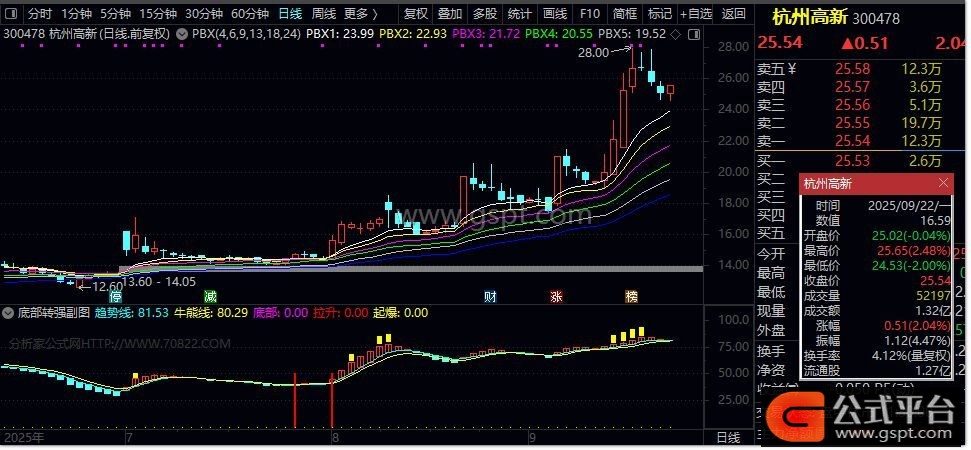This screenshot has height=450, width=971.
Task: Click the diamond icon after PBX5
Action: pos(676,35)
